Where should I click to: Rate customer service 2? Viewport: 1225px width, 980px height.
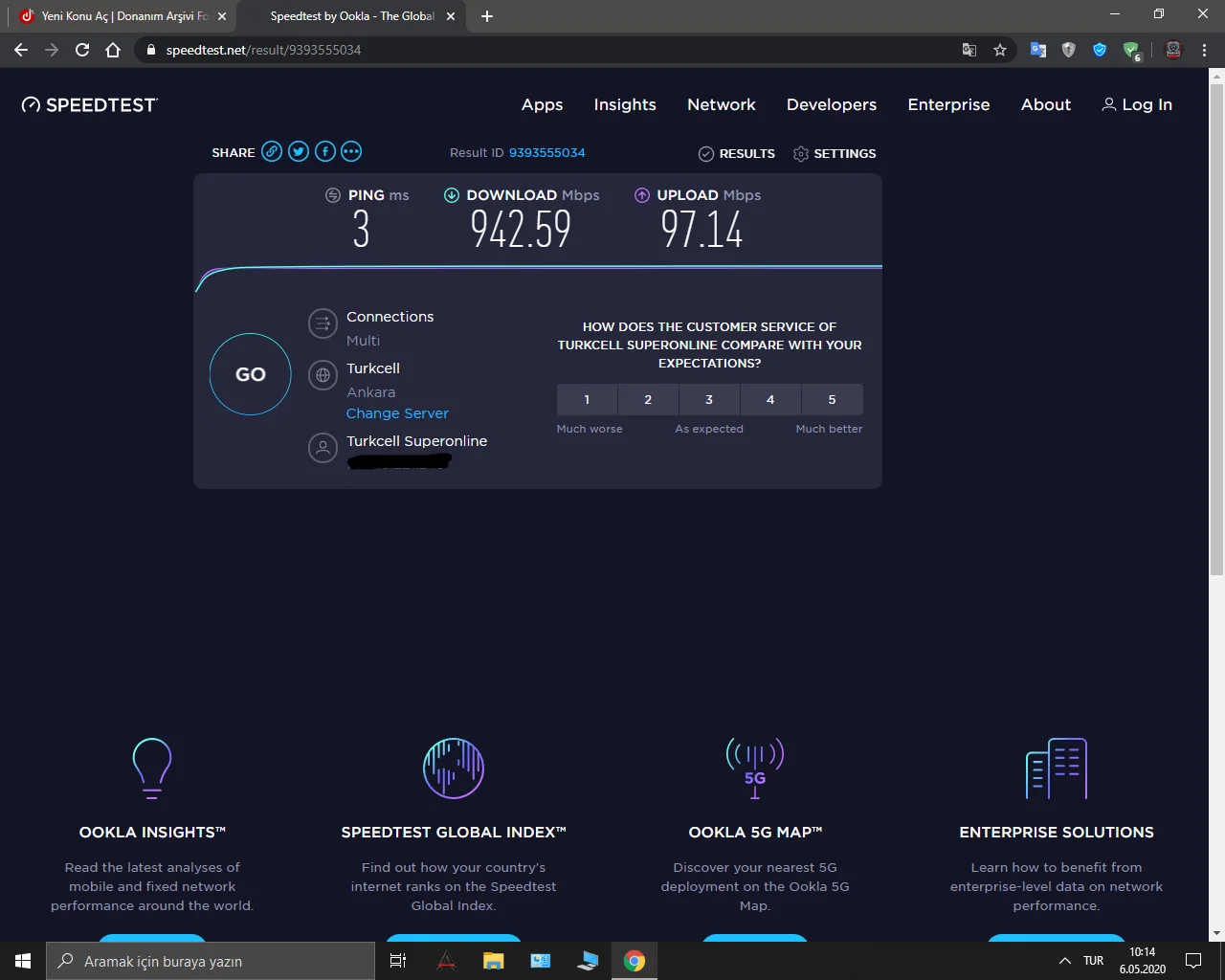pyautogui.click(x=648, y=399)
